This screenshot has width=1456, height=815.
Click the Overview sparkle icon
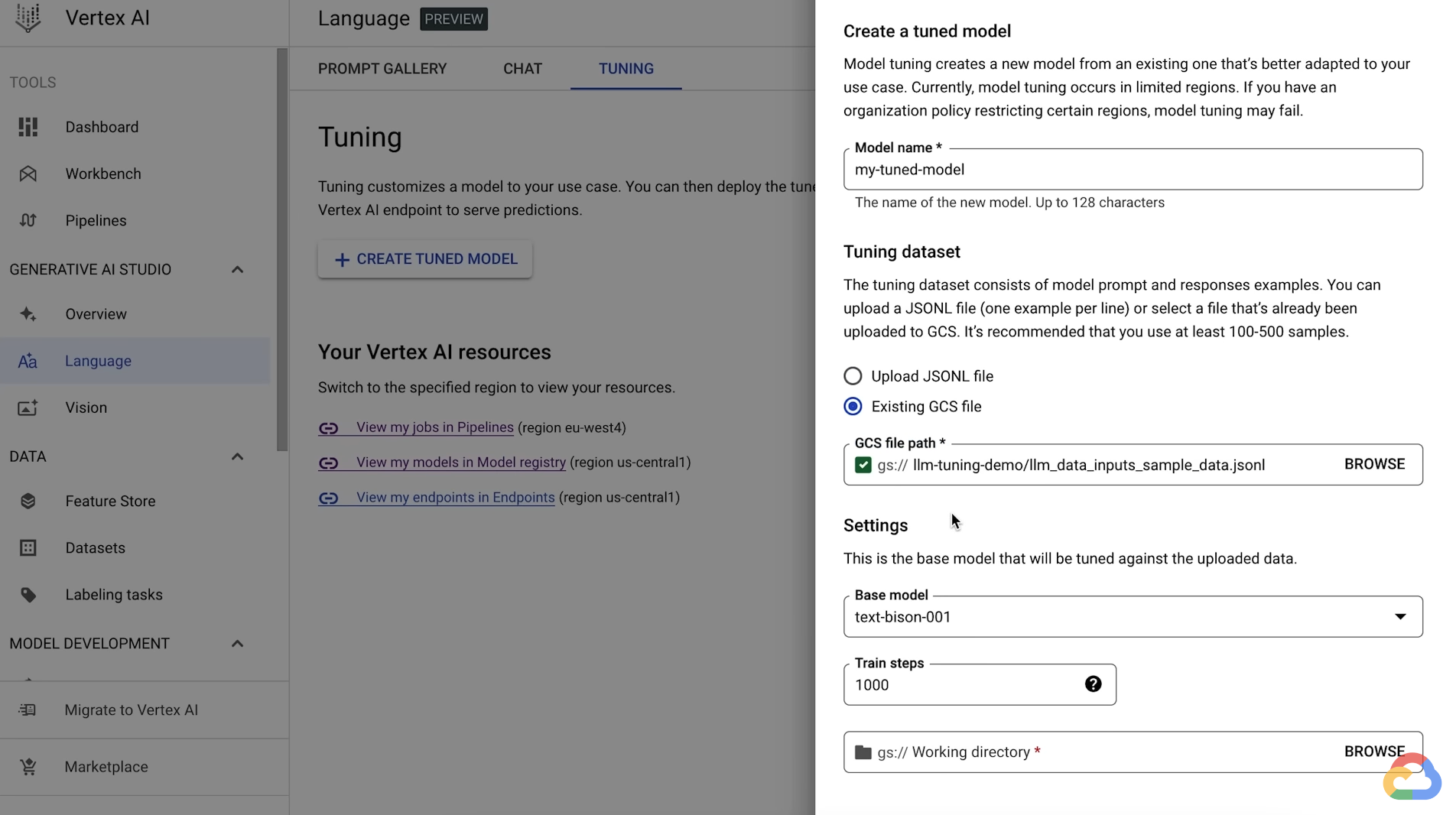click(28, 314)
